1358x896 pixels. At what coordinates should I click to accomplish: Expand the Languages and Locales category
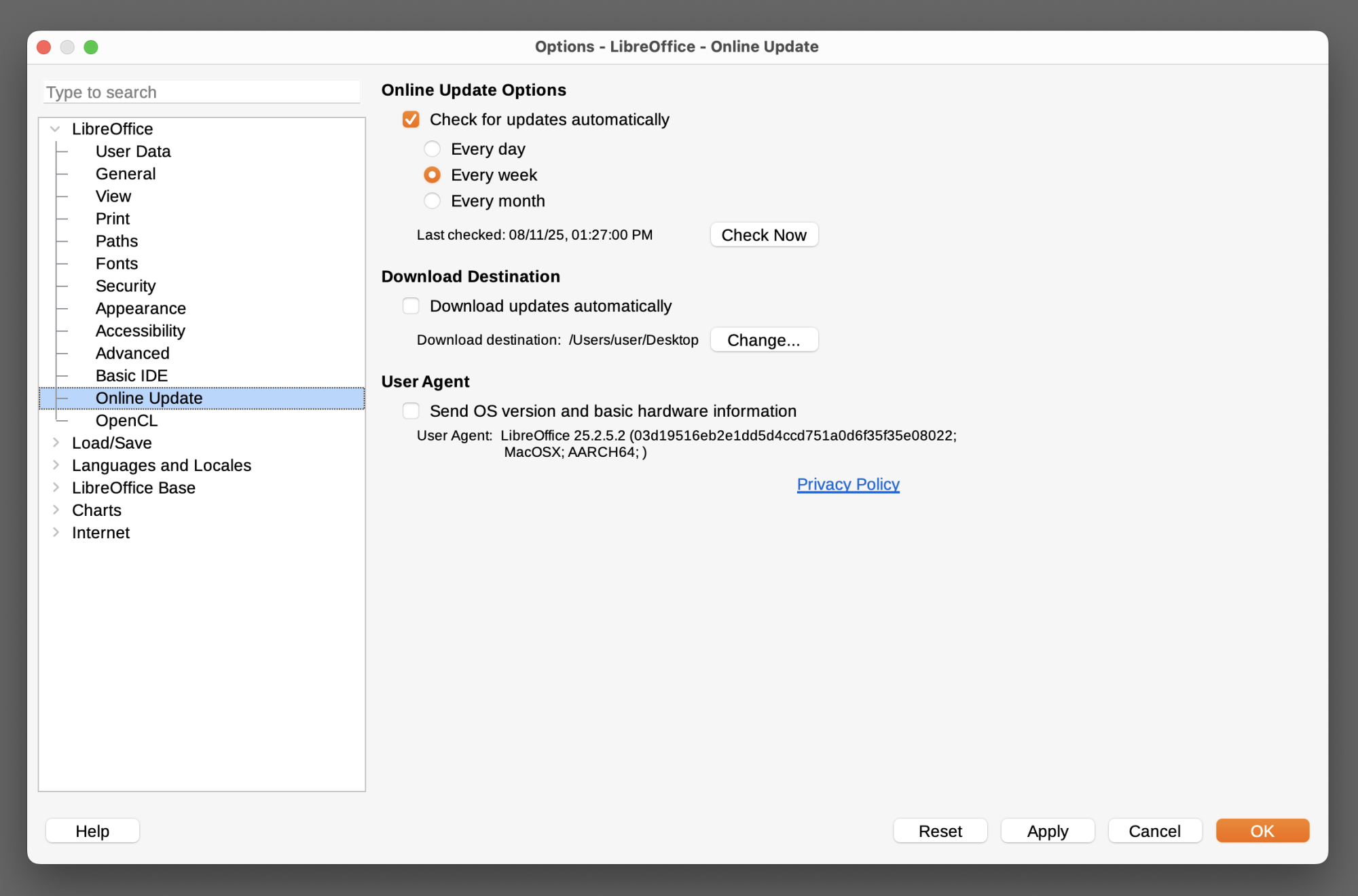point(56,465)
